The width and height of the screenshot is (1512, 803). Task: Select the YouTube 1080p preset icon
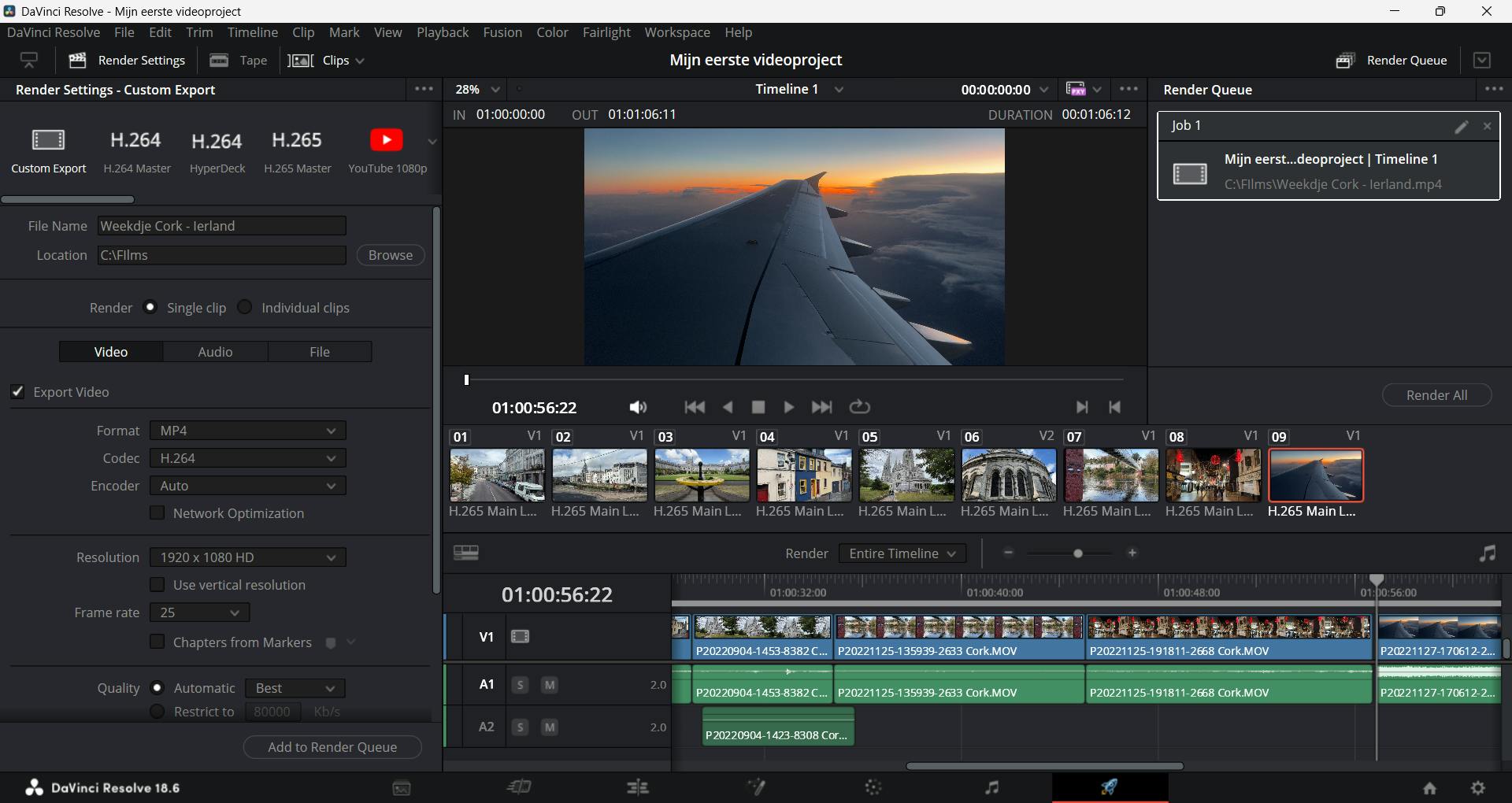pos(386,140)
